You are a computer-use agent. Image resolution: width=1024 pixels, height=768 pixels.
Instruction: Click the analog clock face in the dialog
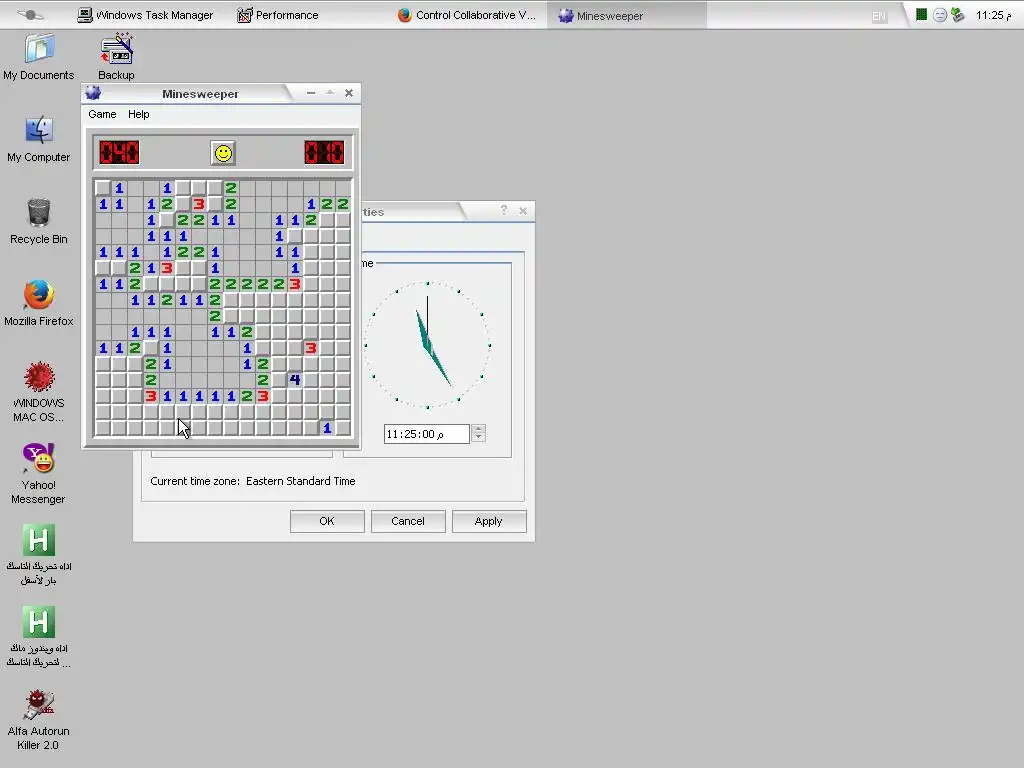point(428,345)
